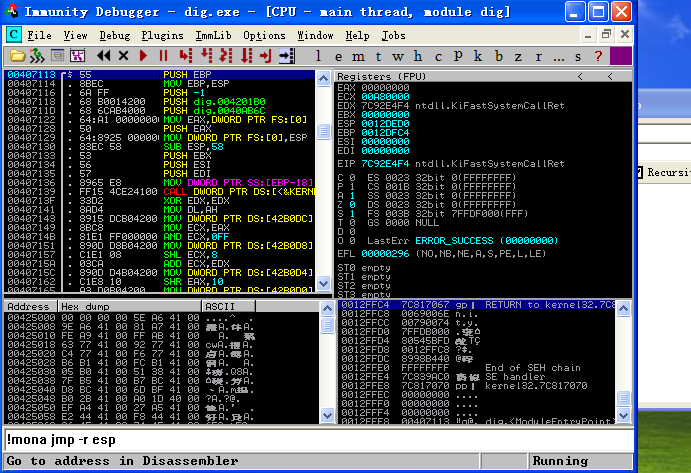Click the Address column header in dump

30,306
